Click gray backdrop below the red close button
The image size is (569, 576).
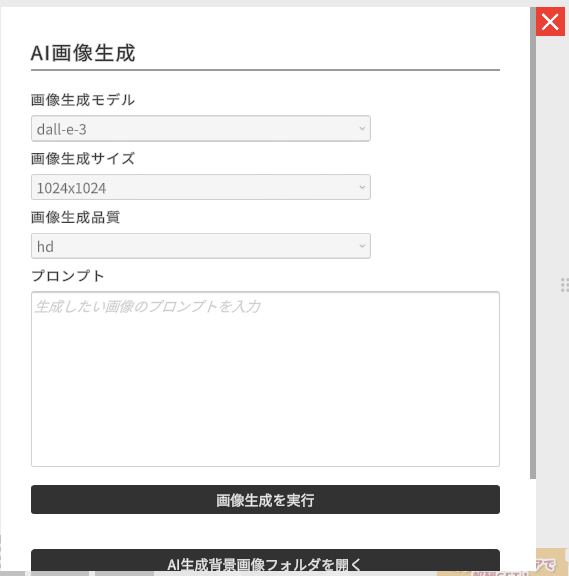[552, 147]
